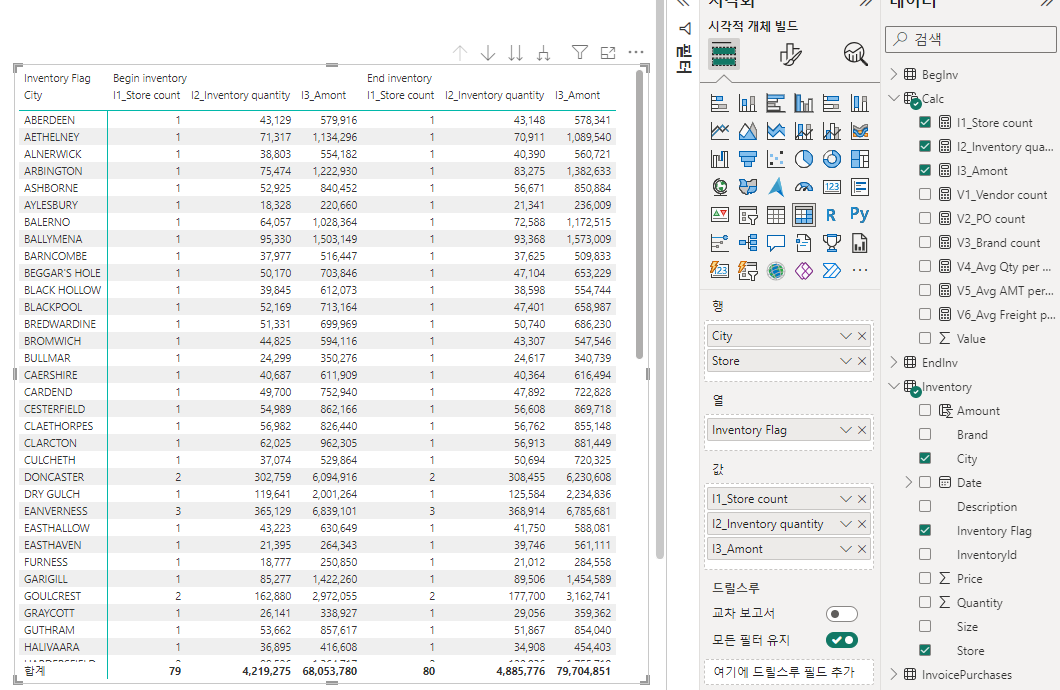Remove Store from the rows well
1060x690 pixels.
862,361
